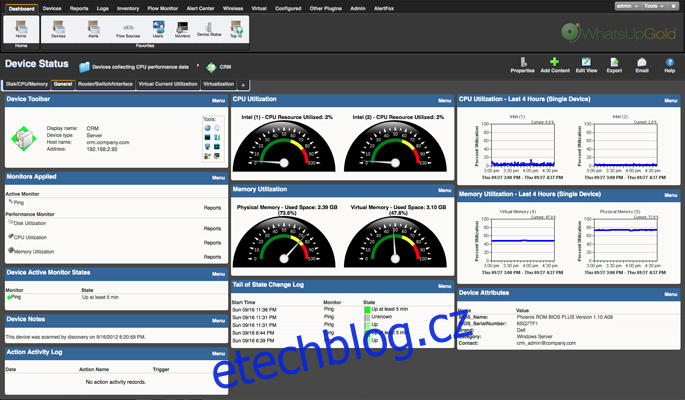The height and width of the screenshot is (400, 685).
Task: Click the blue folder icon in the breadcrumb
Action: pyautogui.click(x=84, y=67)
